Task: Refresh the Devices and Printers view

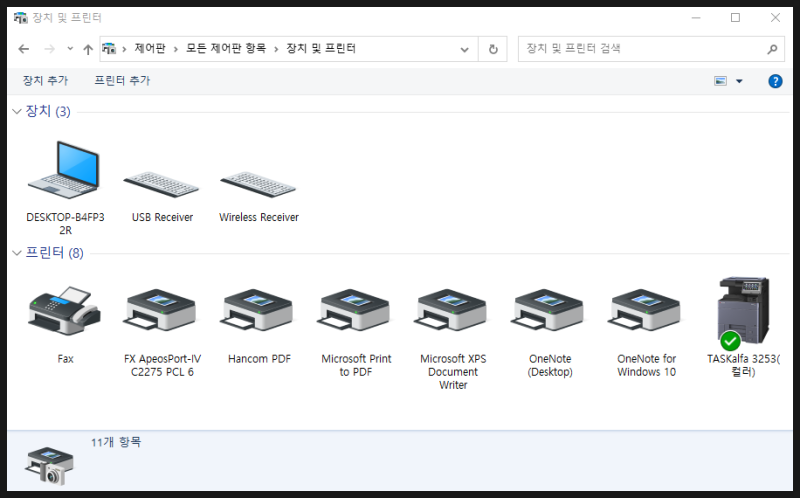Action: [x=493, y=49]
